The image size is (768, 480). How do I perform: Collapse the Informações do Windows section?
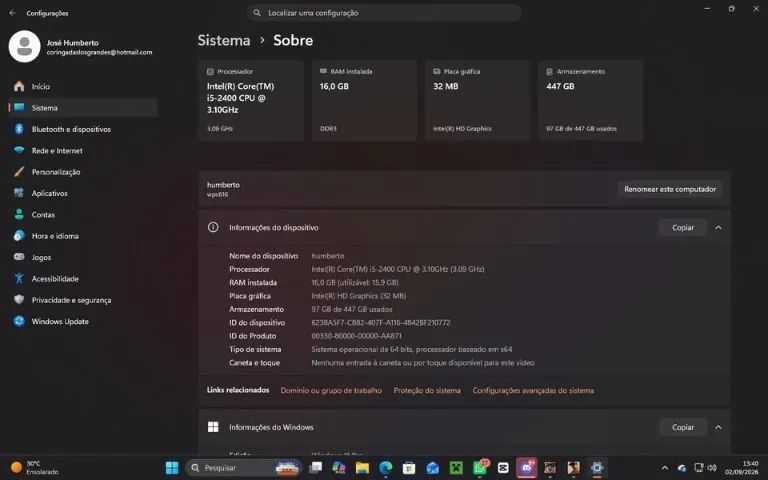(718, 427)
